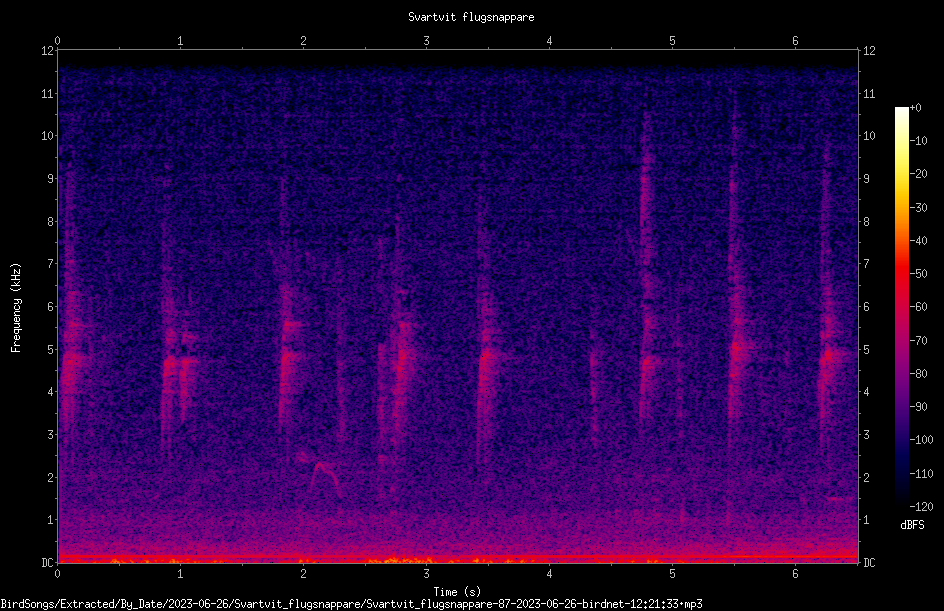Click '2' on the bottom time axis
Viewport: 944px width, 611px height.
click(303, 574)
